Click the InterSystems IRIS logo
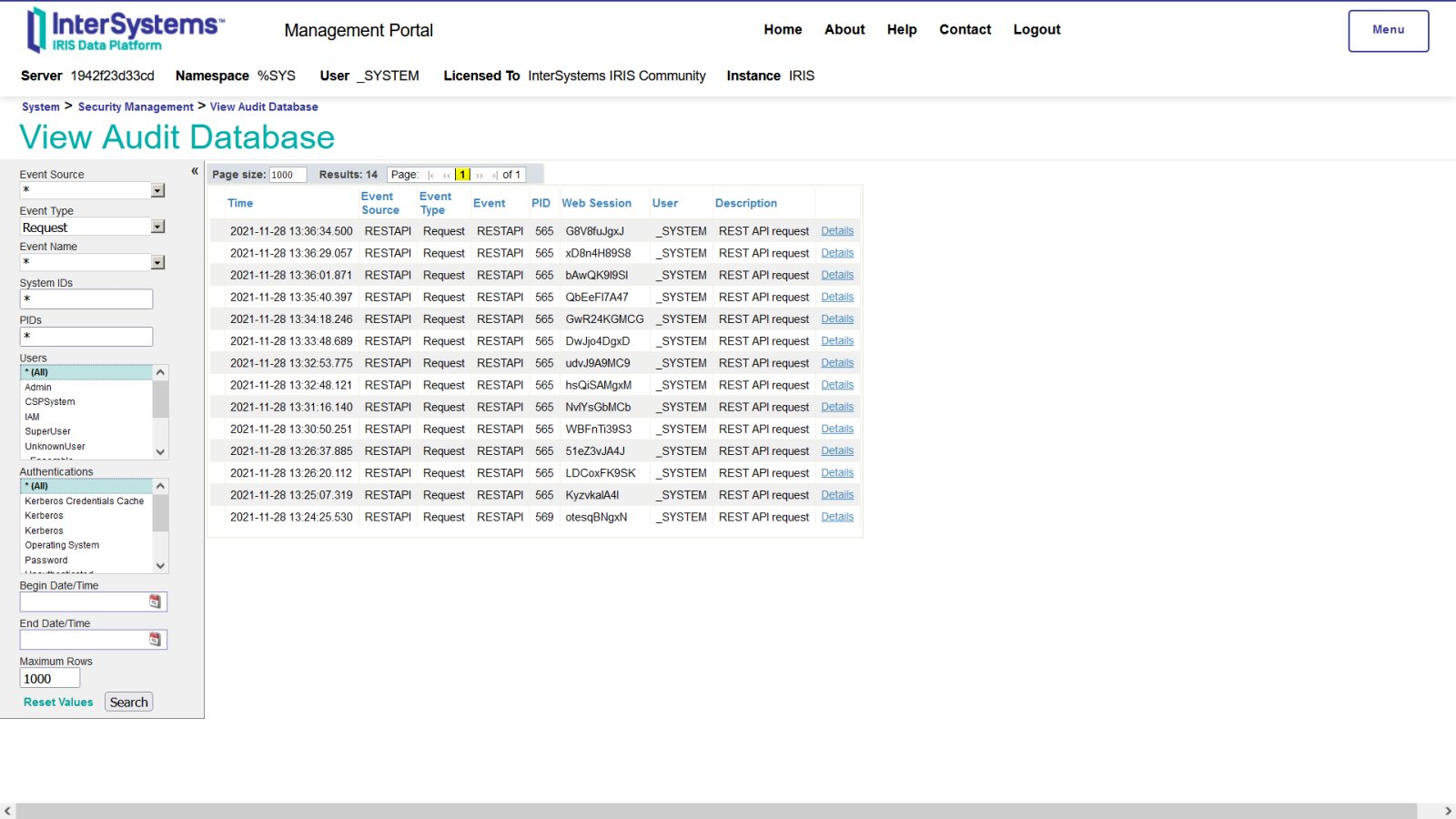 [x=125, y=30]
